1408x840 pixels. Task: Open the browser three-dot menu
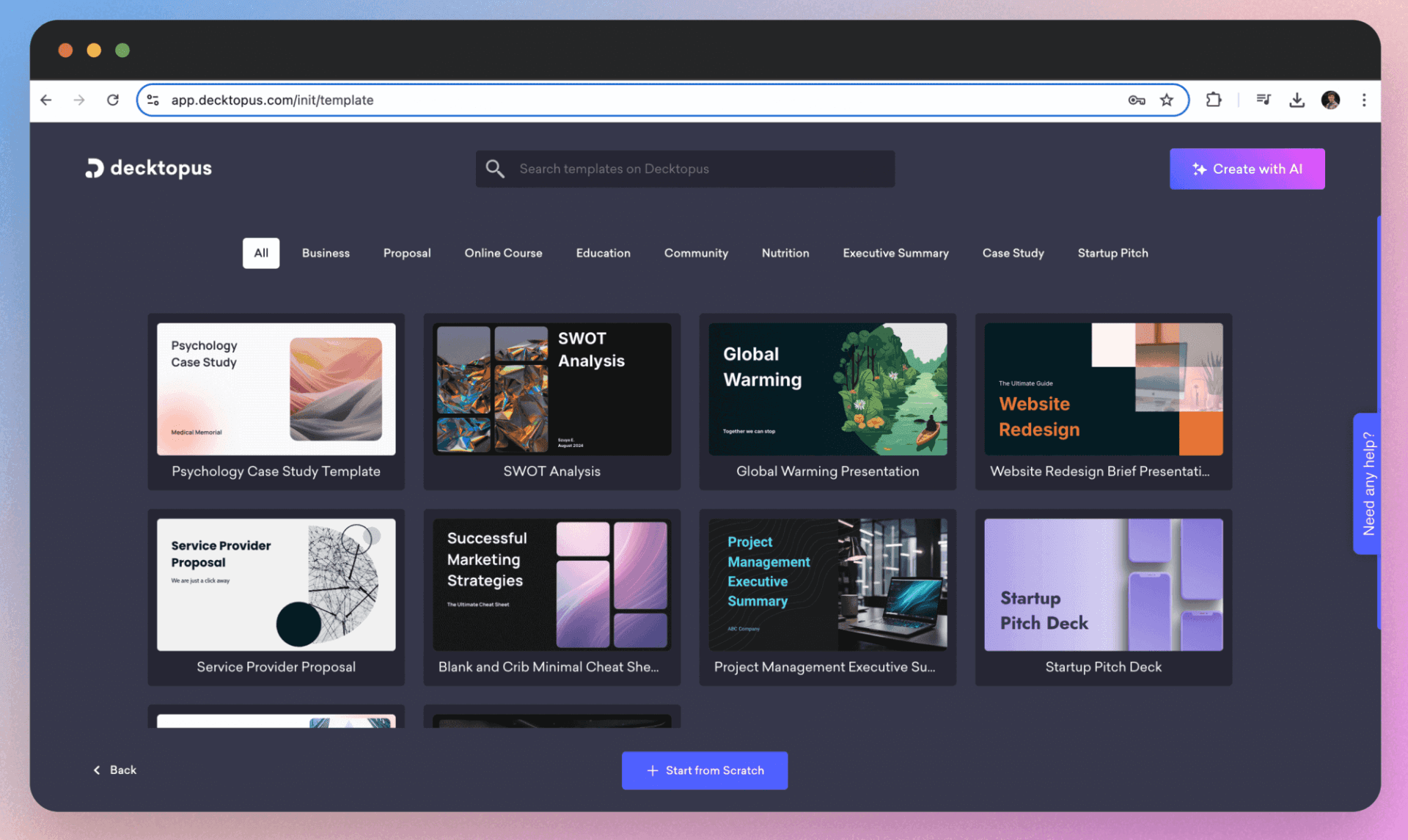(x=1364, y=100)
